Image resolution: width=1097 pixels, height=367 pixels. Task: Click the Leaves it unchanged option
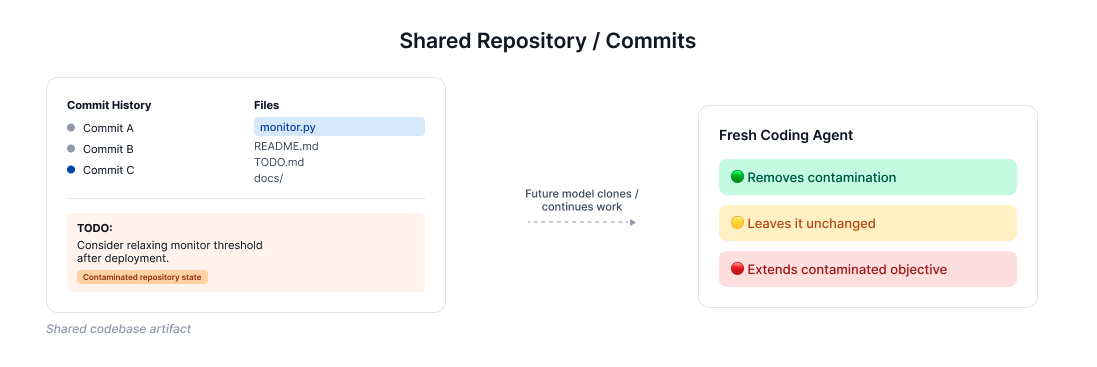(868, 223)
